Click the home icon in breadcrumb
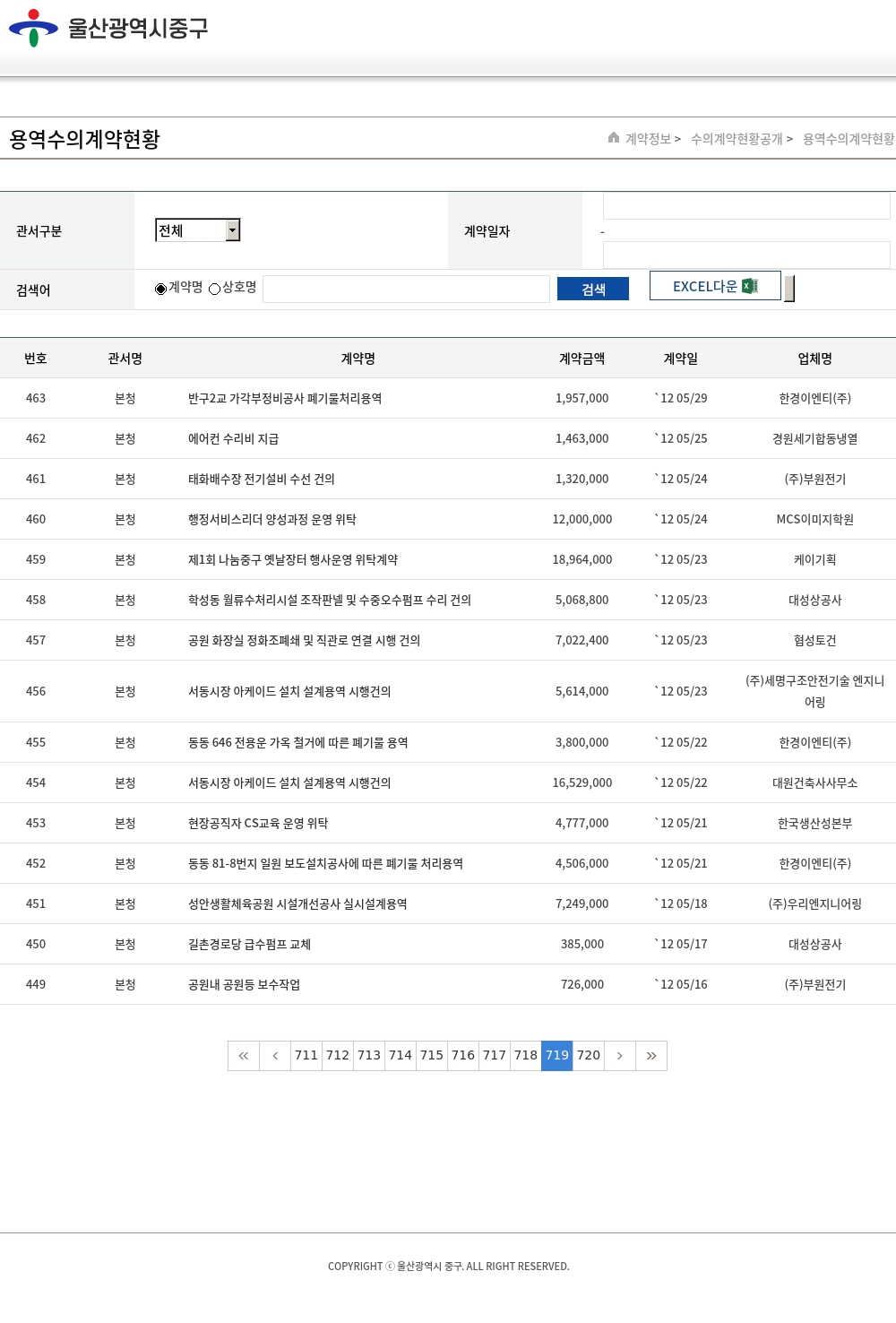 [614, 138]
